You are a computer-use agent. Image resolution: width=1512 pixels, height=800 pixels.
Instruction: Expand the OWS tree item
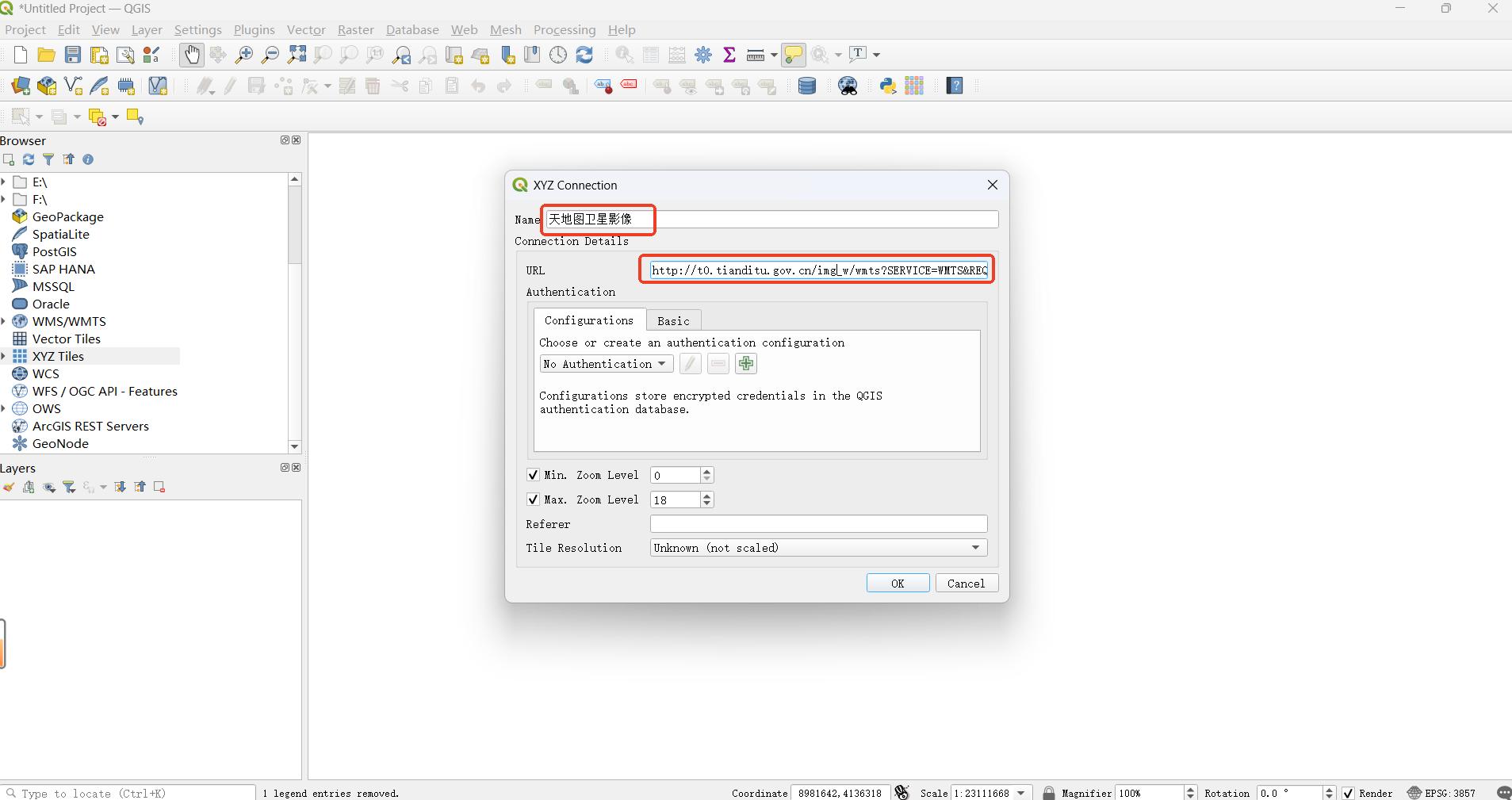coord(4,408)
